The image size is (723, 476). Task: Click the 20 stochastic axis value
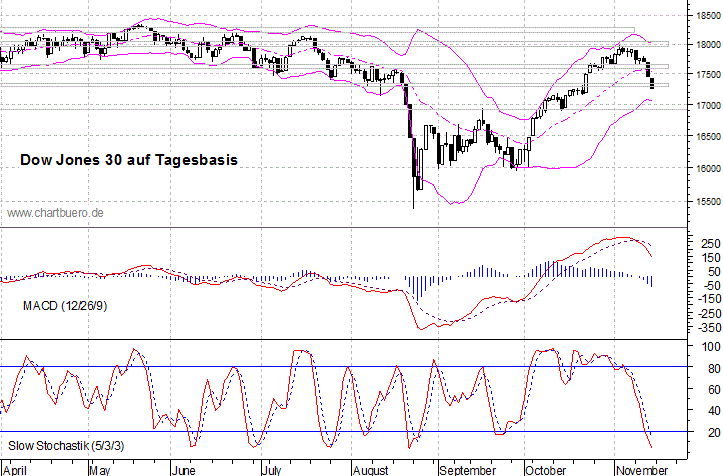pos(714,432)
